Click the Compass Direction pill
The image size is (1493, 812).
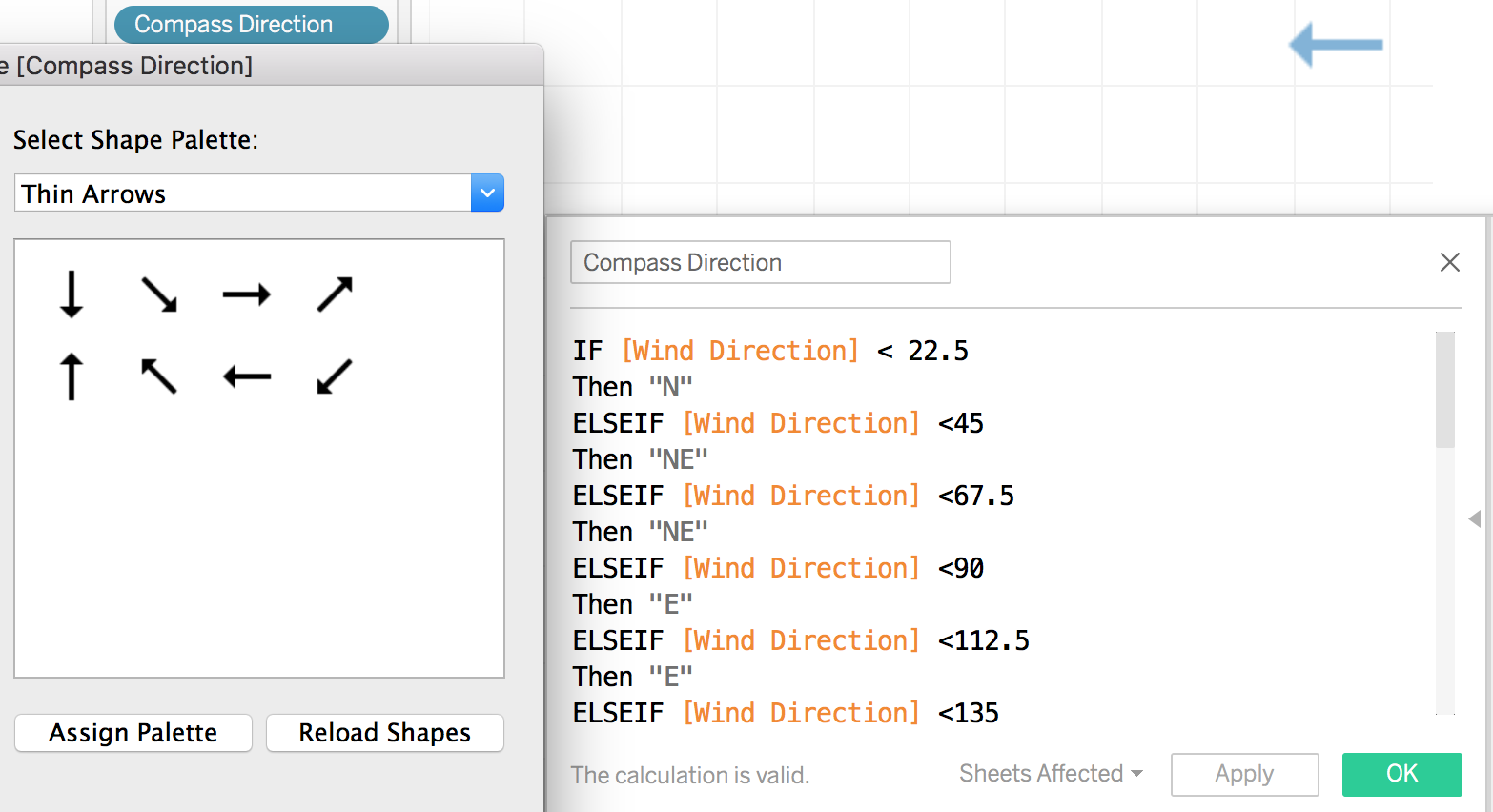coord(252,25)
